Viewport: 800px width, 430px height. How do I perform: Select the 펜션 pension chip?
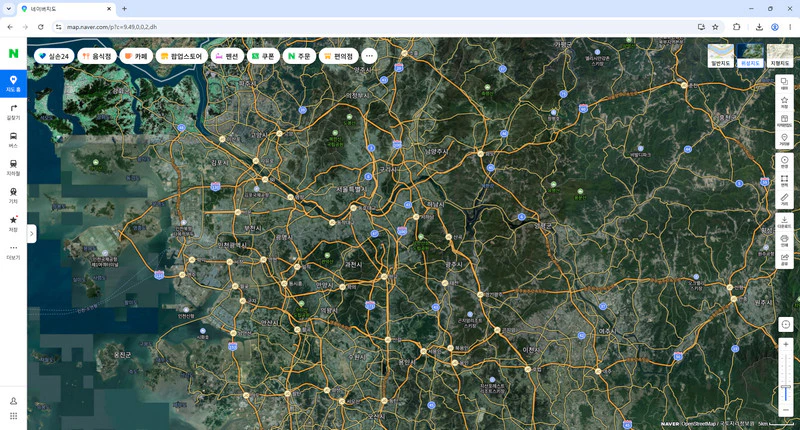(x=227, y=56)
